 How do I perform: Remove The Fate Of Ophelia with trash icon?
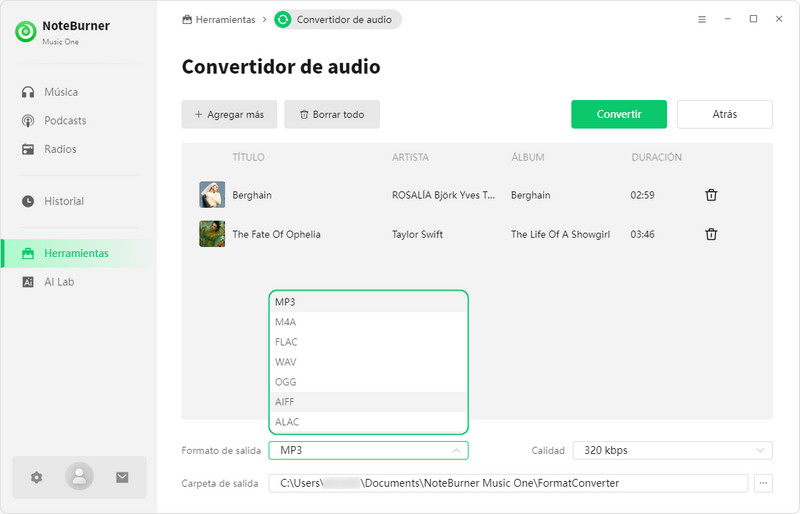click(x=711, y=234)
